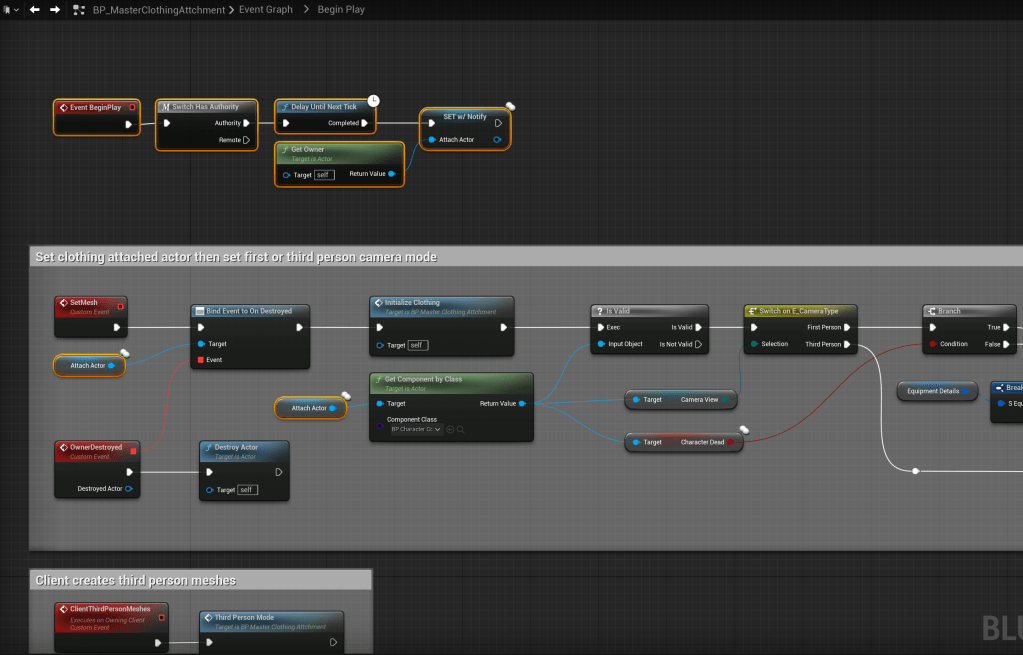The width and height of the screenshot is (1023, 655).
Task: Click the use-selected arrow beside Component Class
Action: [x=451, y=429]
